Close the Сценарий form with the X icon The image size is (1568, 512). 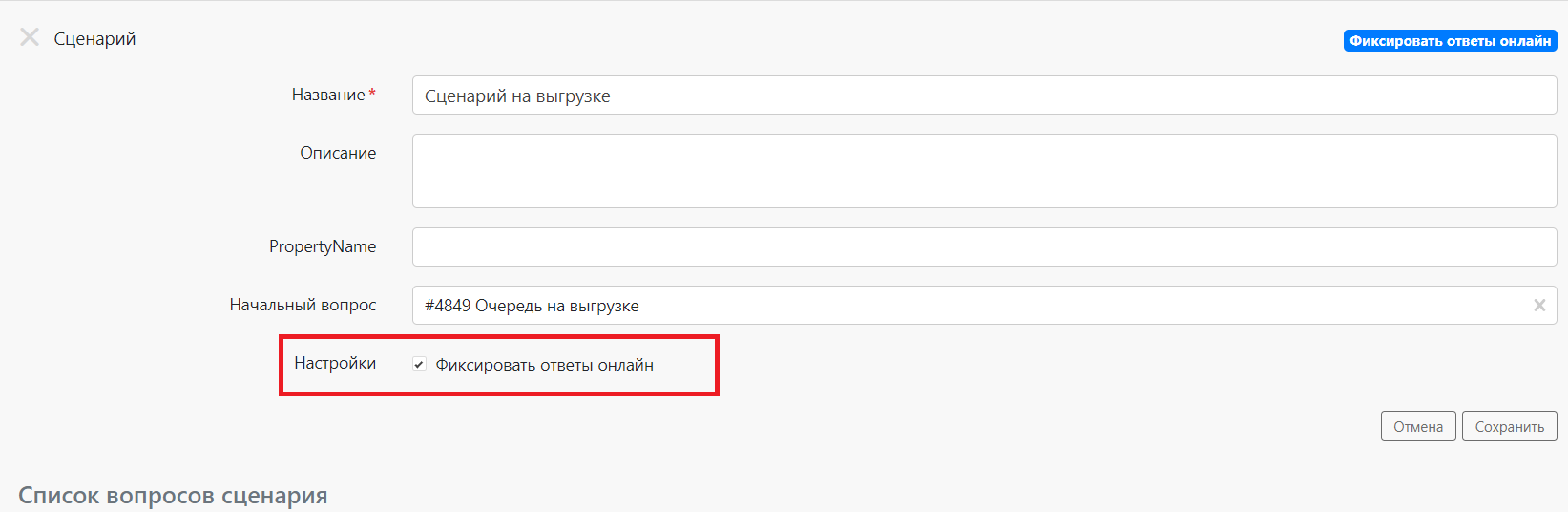30,37
